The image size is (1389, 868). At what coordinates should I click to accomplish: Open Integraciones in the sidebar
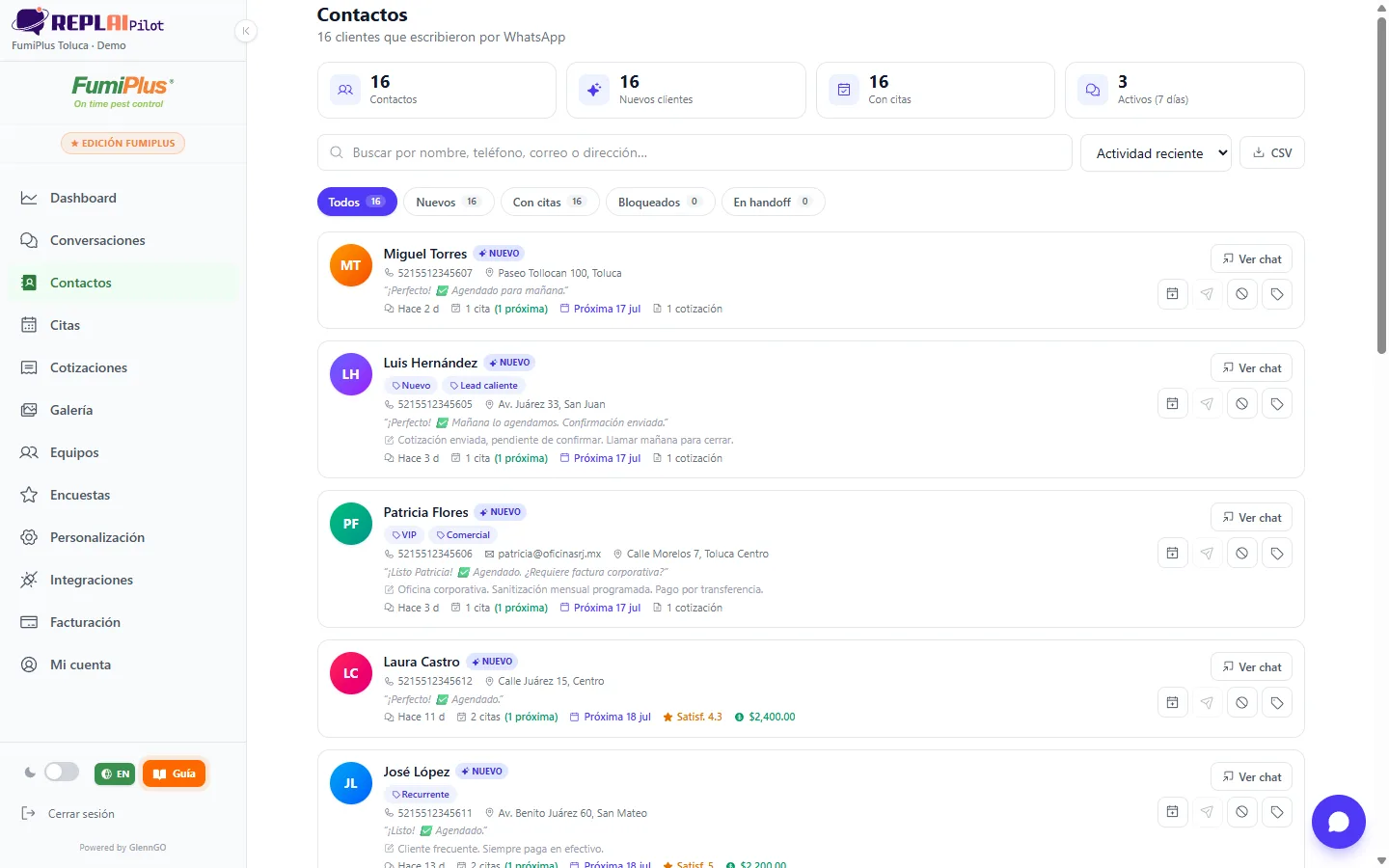pos(123,580)
